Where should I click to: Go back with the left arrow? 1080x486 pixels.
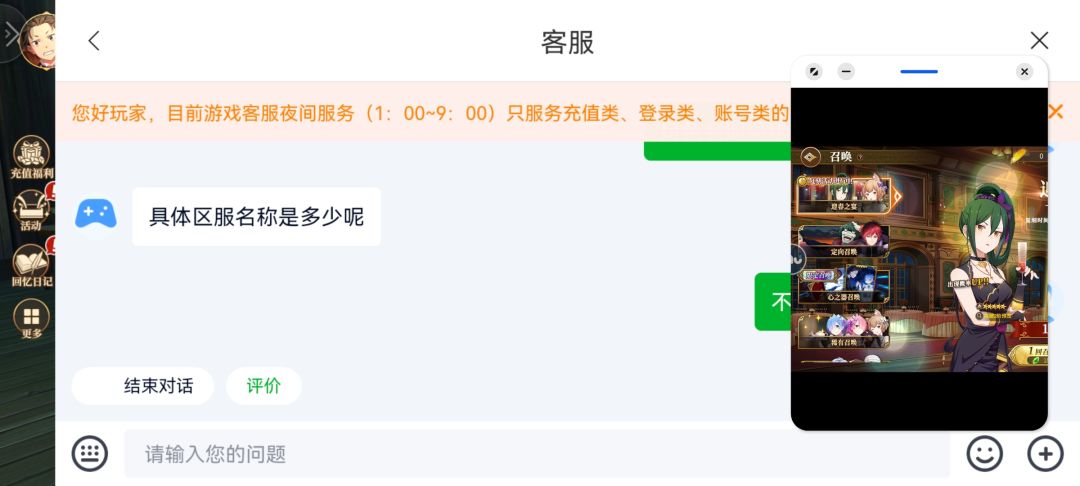coord(94,41)
